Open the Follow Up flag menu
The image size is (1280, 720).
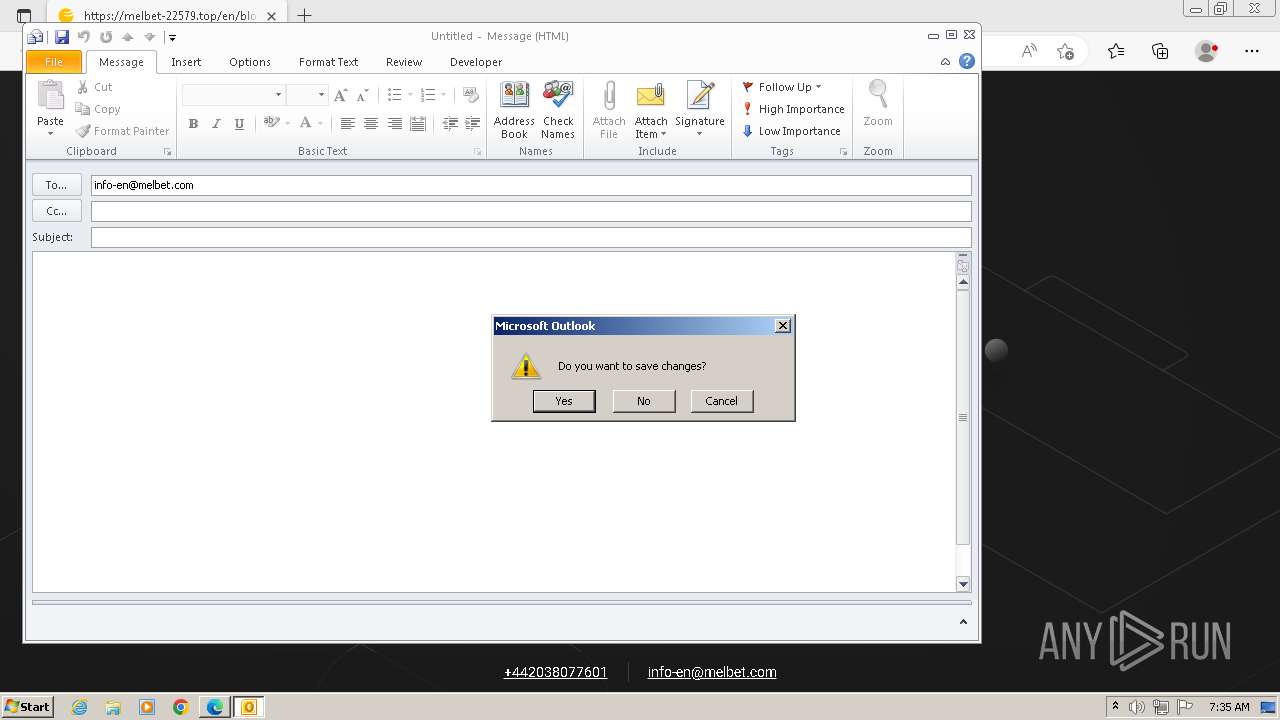point(782,87)
